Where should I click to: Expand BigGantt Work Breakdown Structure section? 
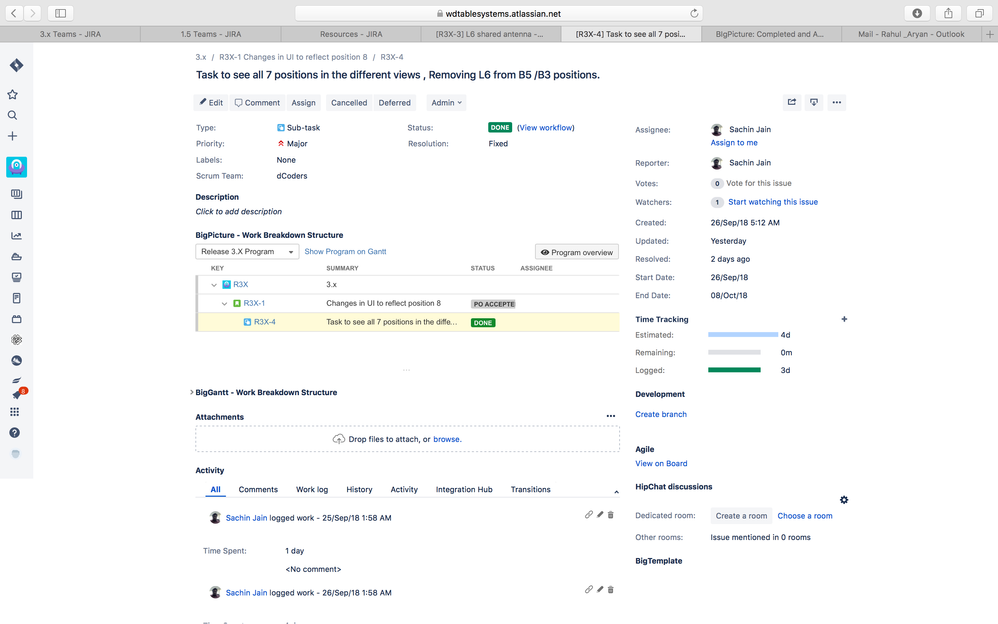tap(192, 392)
